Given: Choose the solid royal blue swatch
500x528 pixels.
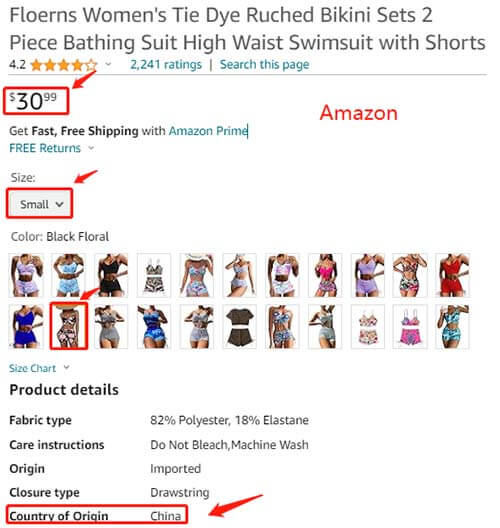Looking at the screenshot, I should click(26, 326).
